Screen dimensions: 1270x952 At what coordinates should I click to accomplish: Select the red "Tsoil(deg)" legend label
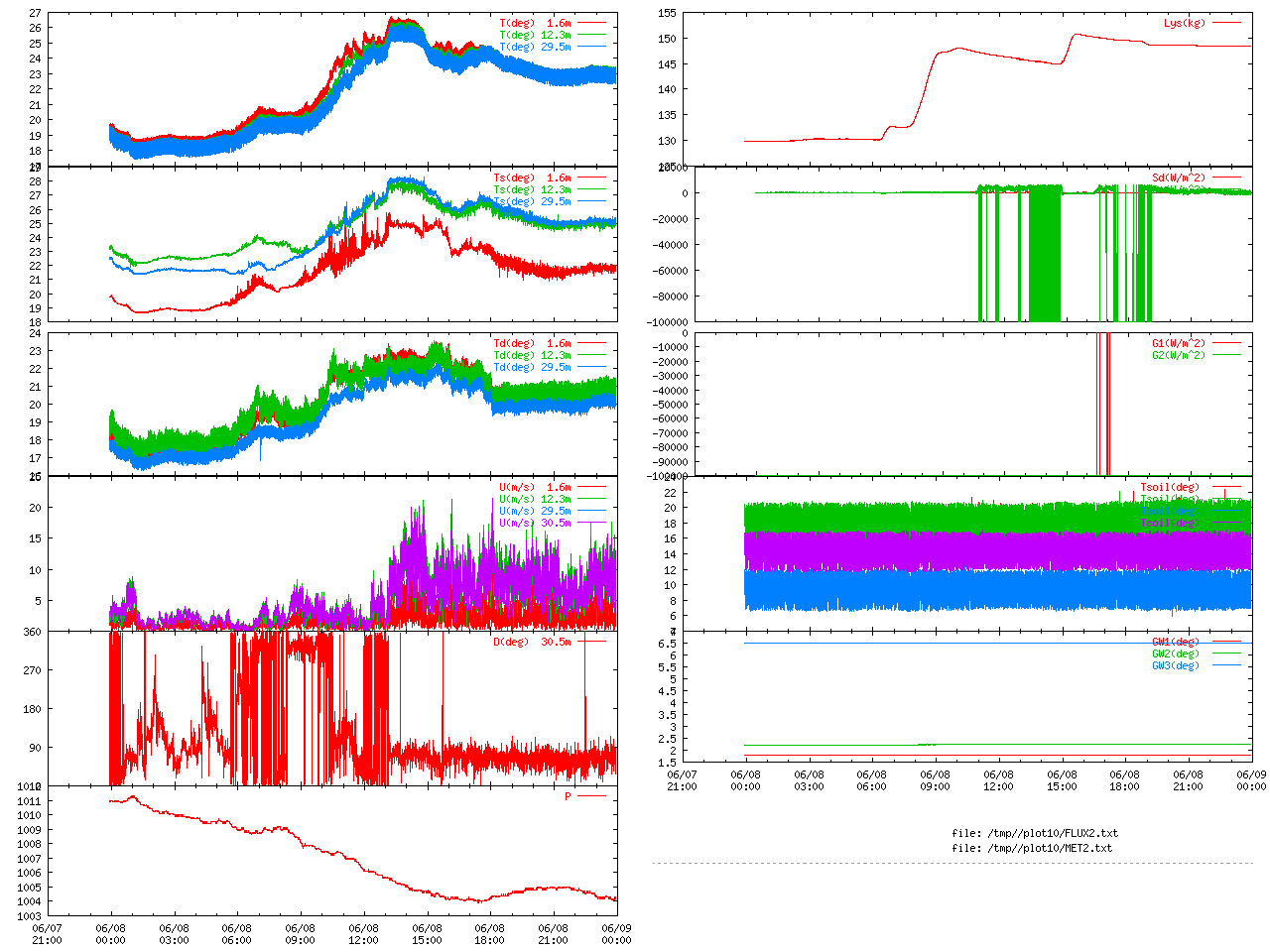[x=1170, y=487]
